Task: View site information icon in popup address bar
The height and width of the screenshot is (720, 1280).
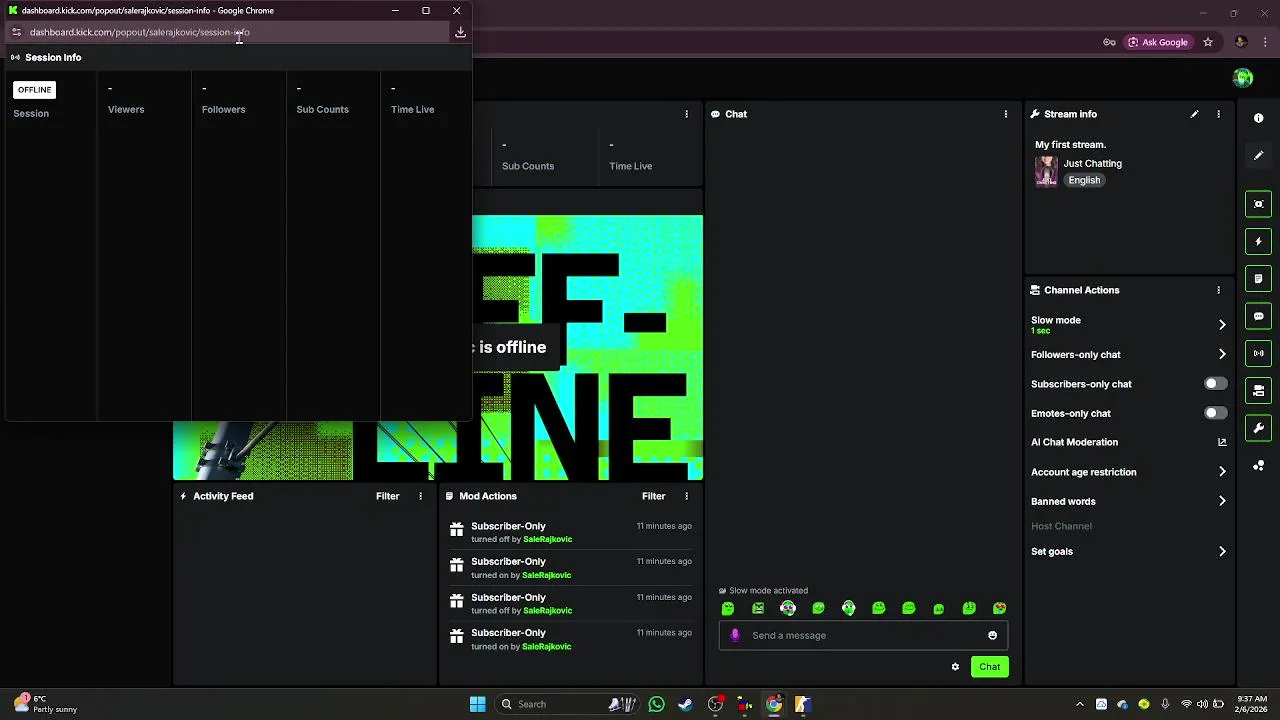Action: [x=16, y=32]
